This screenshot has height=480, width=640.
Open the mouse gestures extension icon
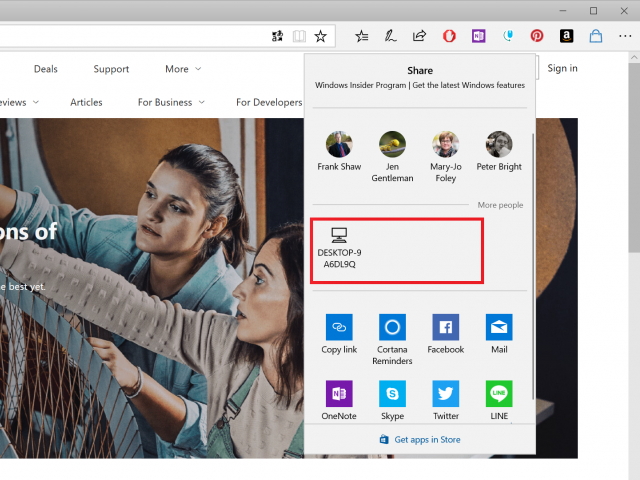(x=508, y=36)
